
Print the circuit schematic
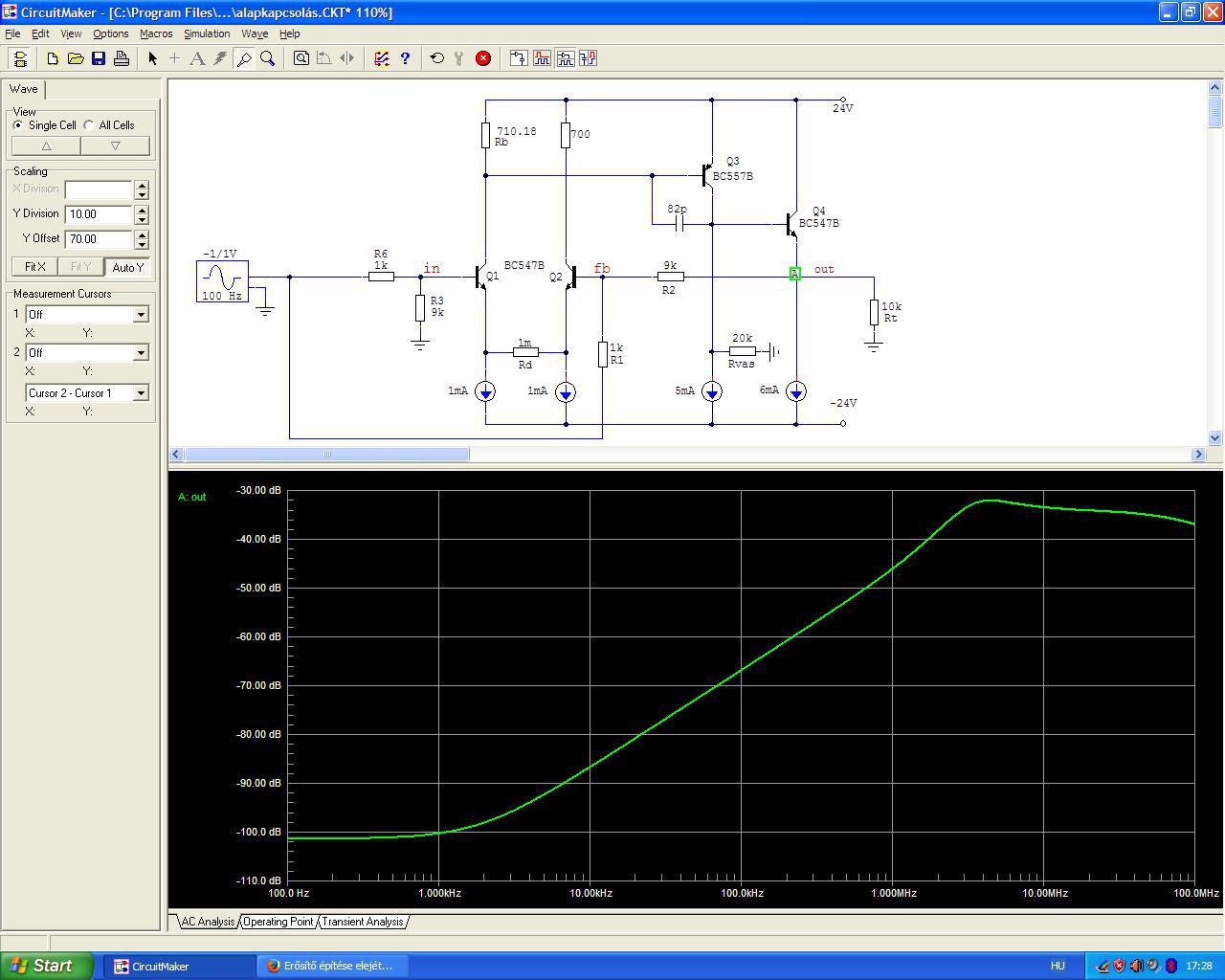pyautogui.click(x=122, y=58)
